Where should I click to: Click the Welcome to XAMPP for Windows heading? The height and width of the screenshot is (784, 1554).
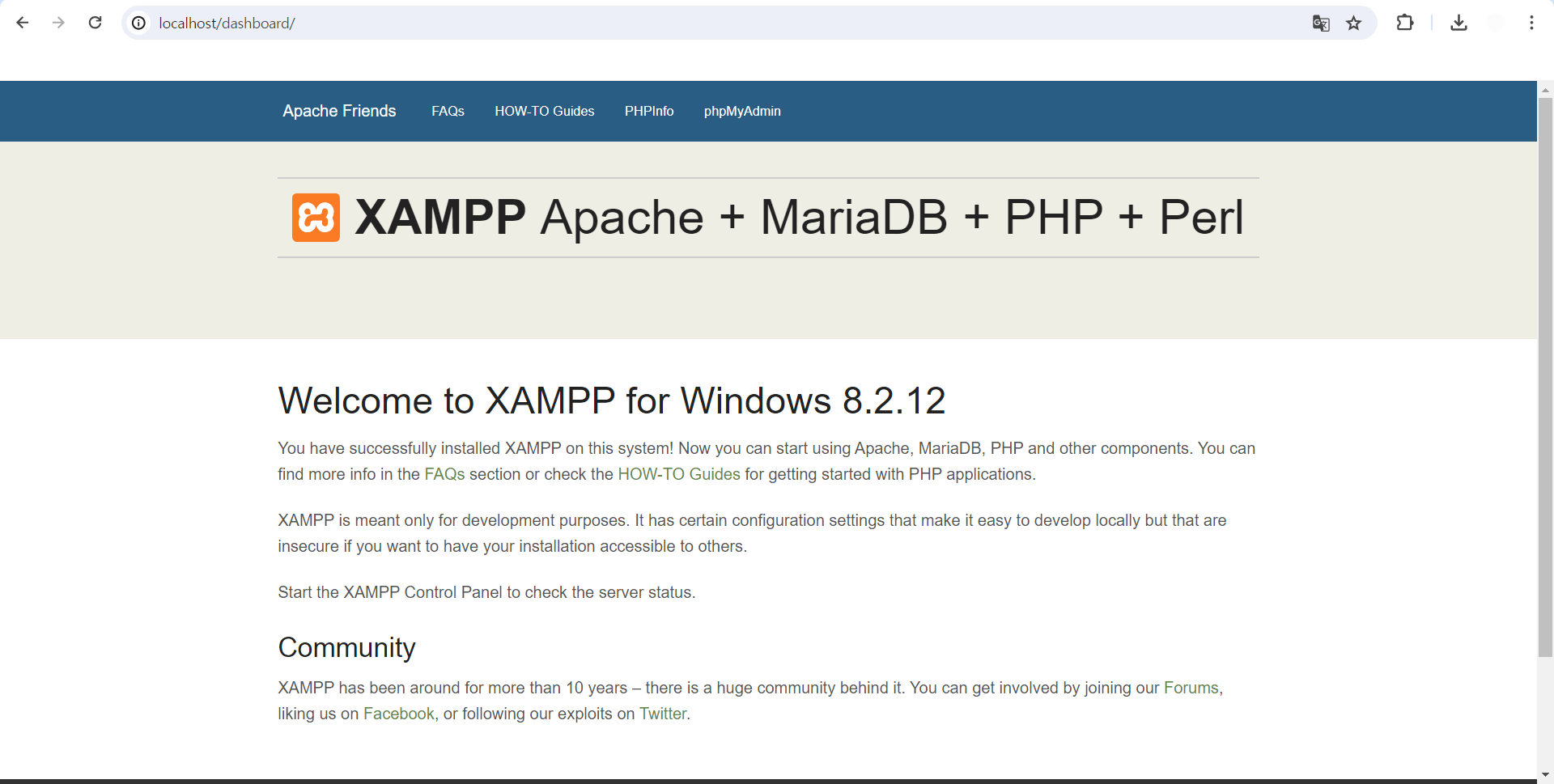click(612, 400)
